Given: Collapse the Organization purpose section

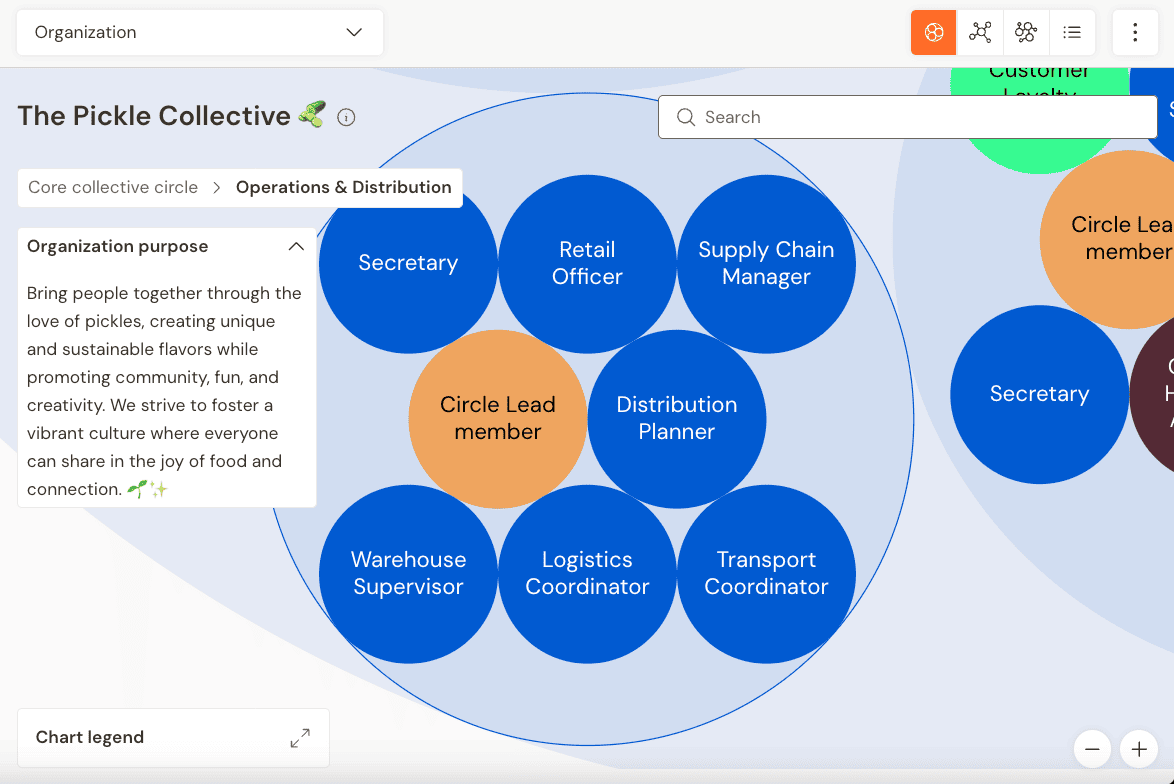Looking at the screenshot, I should (296, 246).
